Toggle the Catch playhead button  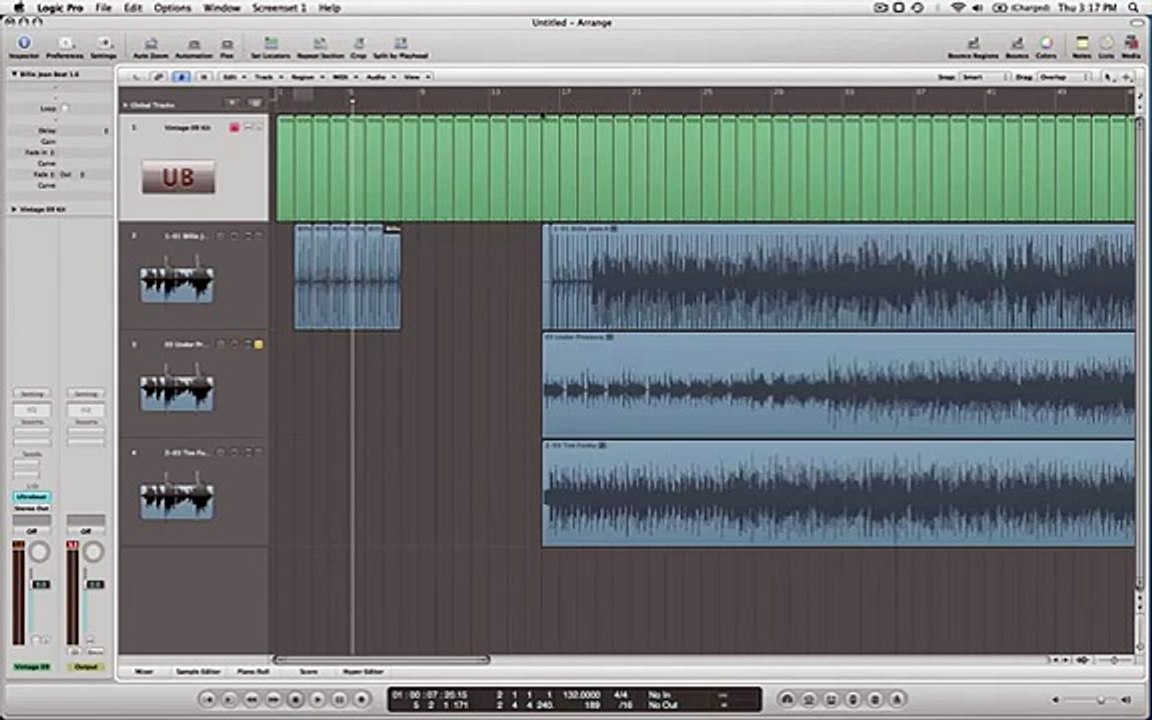coord(181,76)
